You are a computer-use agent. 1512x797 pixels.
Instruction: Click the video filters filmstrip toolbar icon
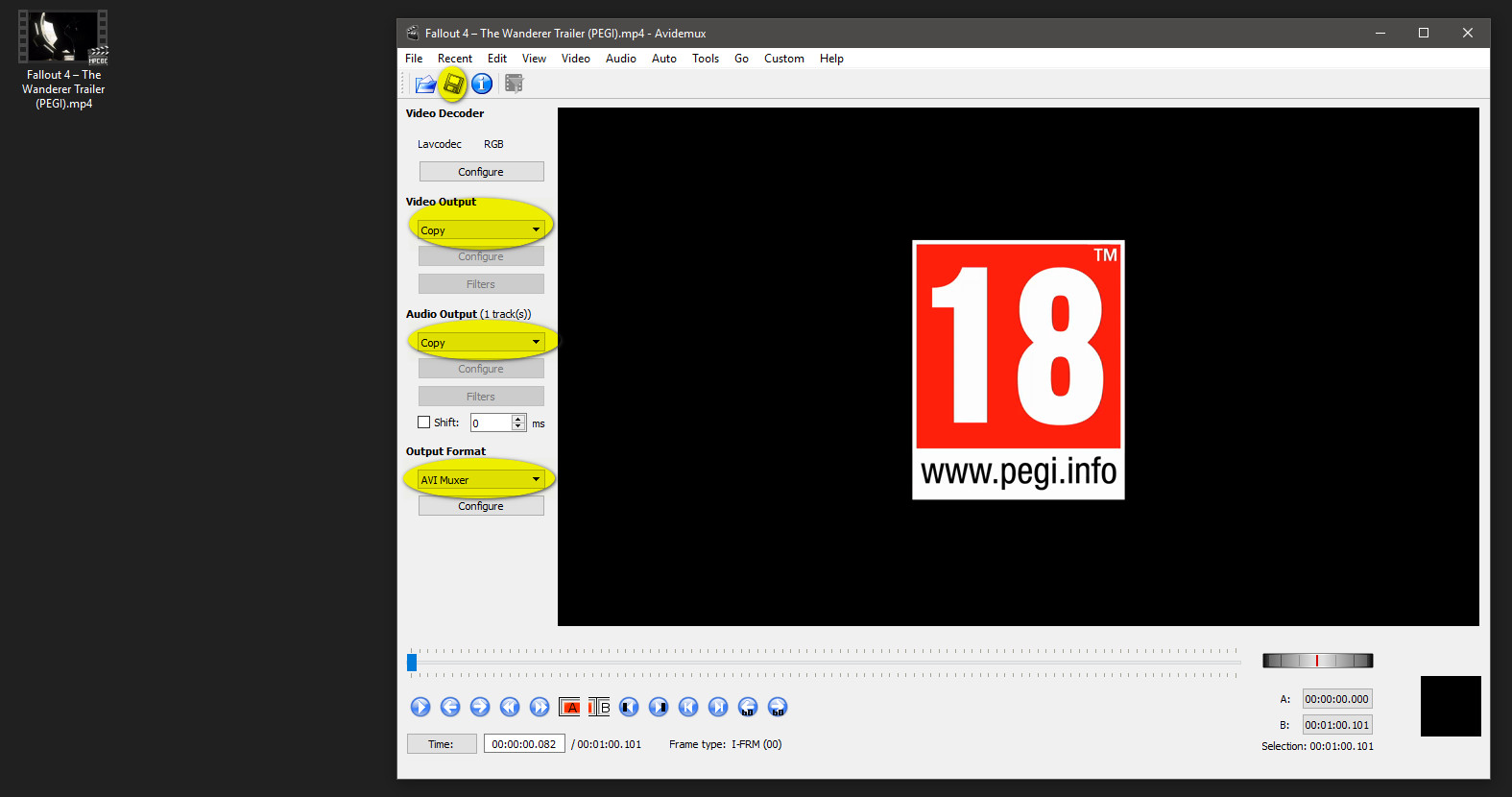515,84
